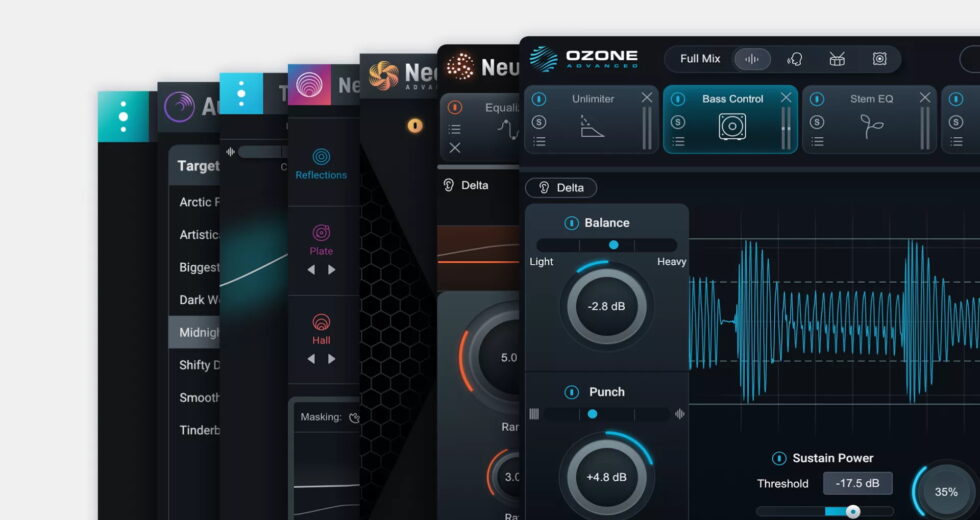
Task: Click the Full Mix label in Ozone
Action: click(700, 59)
